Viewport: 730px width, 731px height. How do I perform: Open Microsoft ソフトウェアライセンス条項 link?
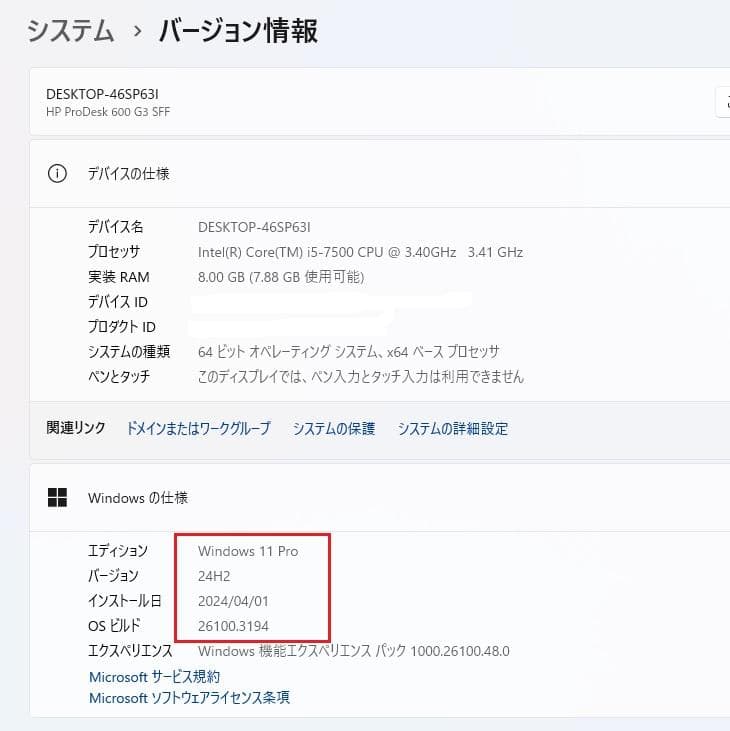tap(189, 698)
